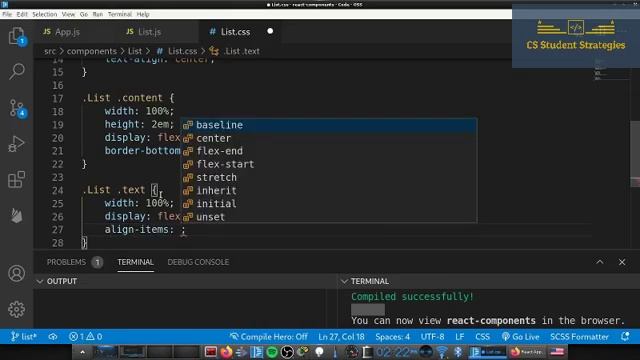Click the unsaved dot on List.css tab

[x=270, y=31]
